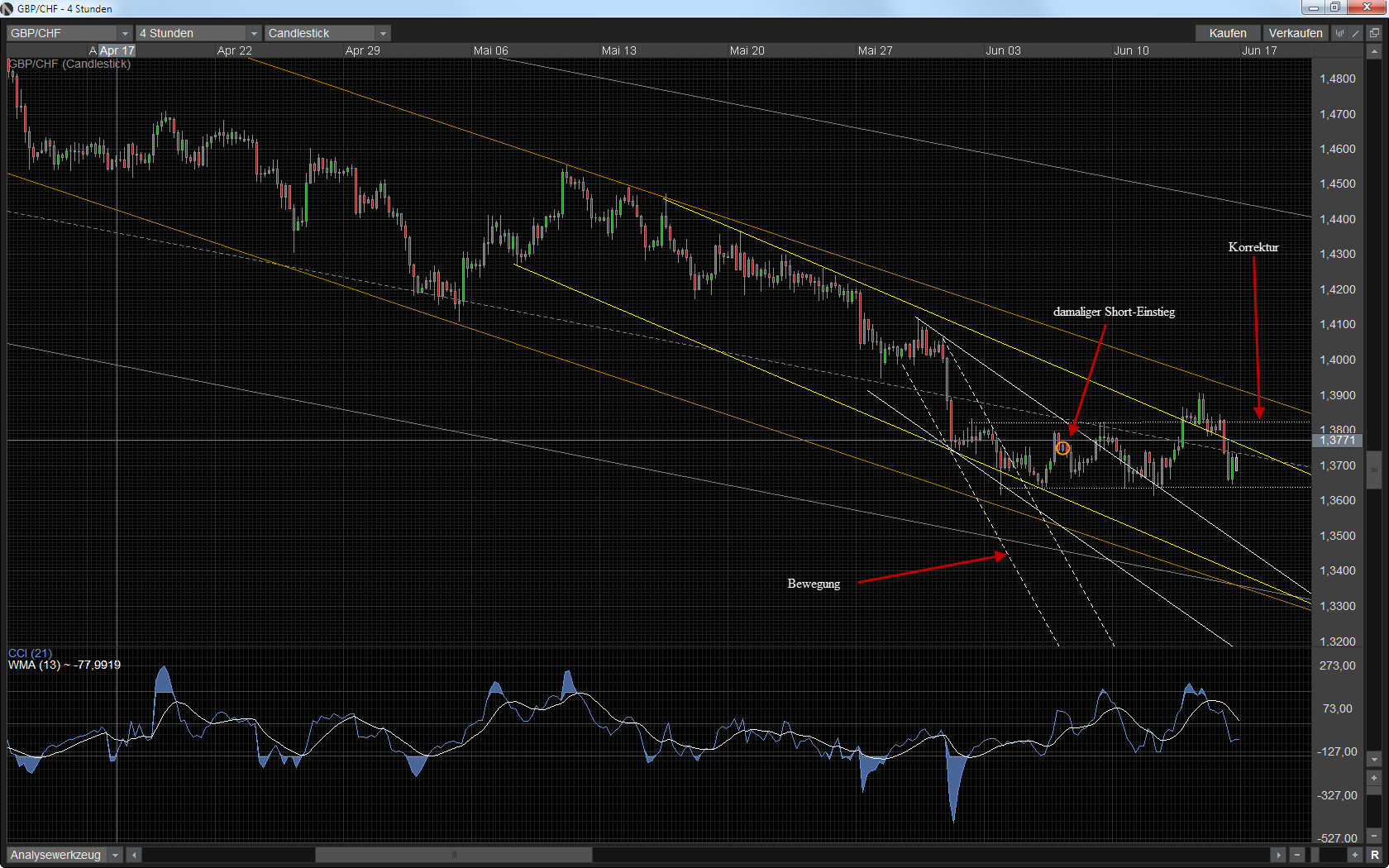Screen dimensions: 1389x868
Task: Click the 1,3200 price axis label
Action: click(1338, 641)
